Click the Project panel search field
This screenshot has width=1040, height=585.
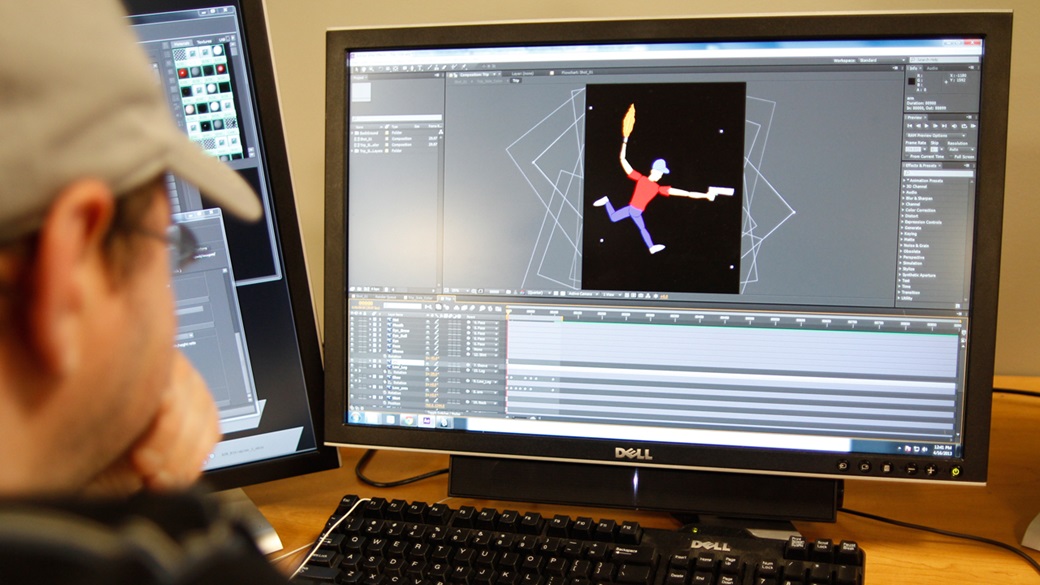coord(397,118)
